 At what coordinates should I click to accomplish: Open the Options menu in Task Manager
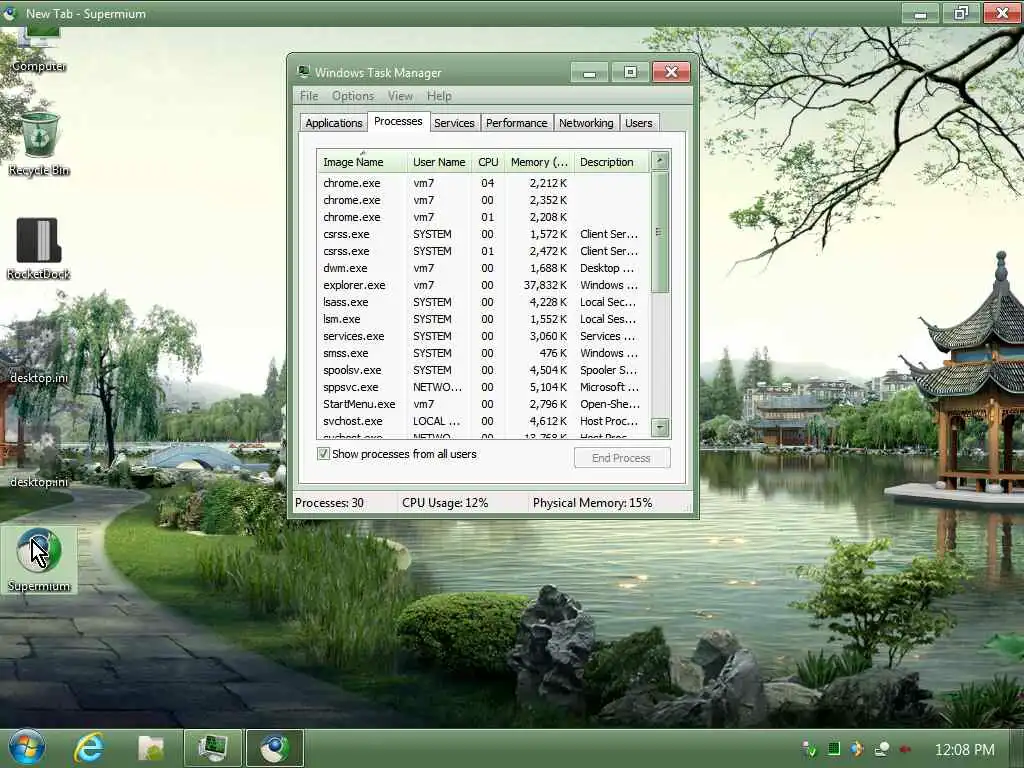click(353, 96)
